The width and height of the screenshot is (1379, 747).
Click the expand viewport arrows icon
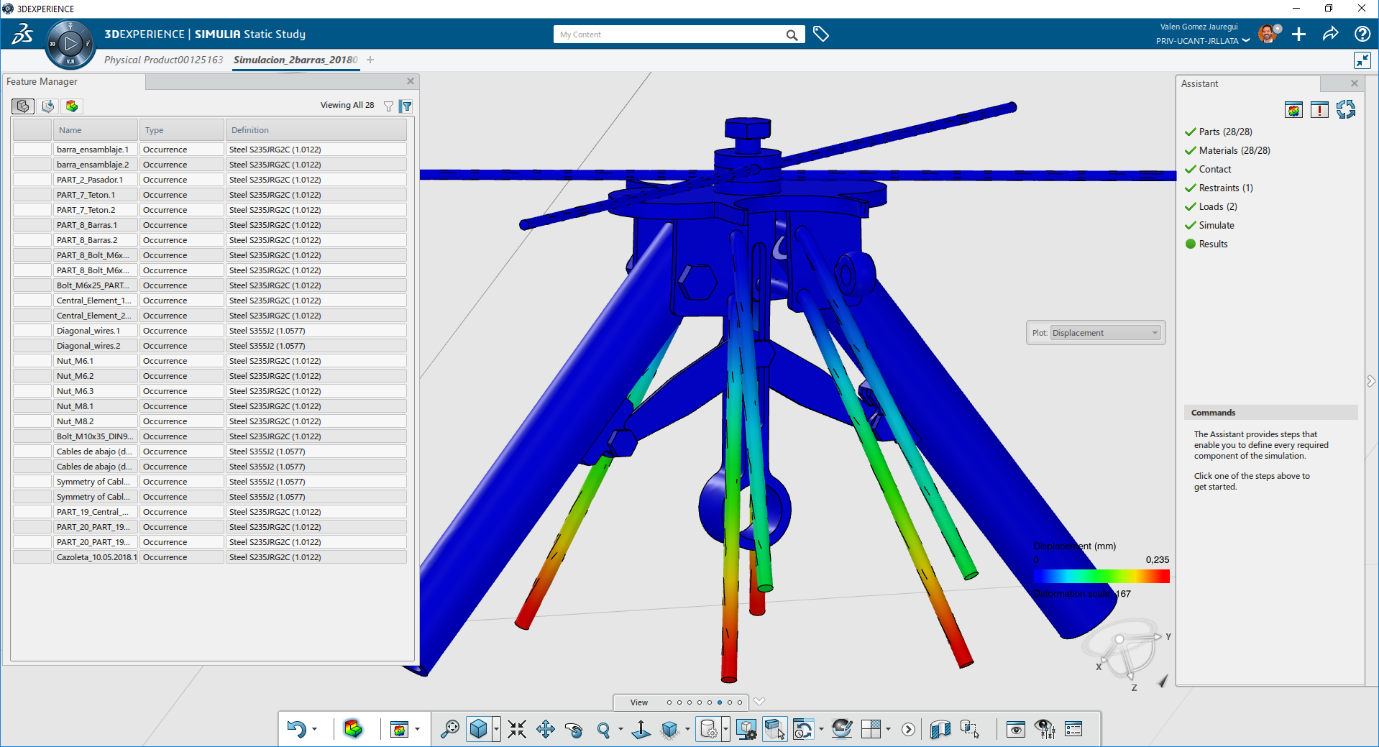pyautogui.click(x=1361, y=60)
